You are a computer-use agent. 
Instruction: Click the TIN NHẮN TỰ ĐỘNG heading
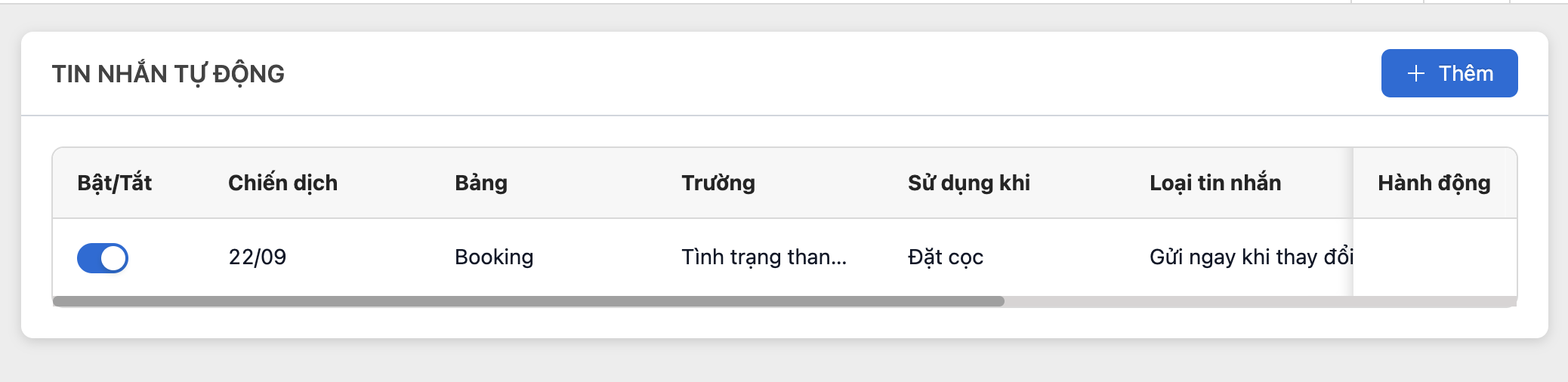coord(168,74)
